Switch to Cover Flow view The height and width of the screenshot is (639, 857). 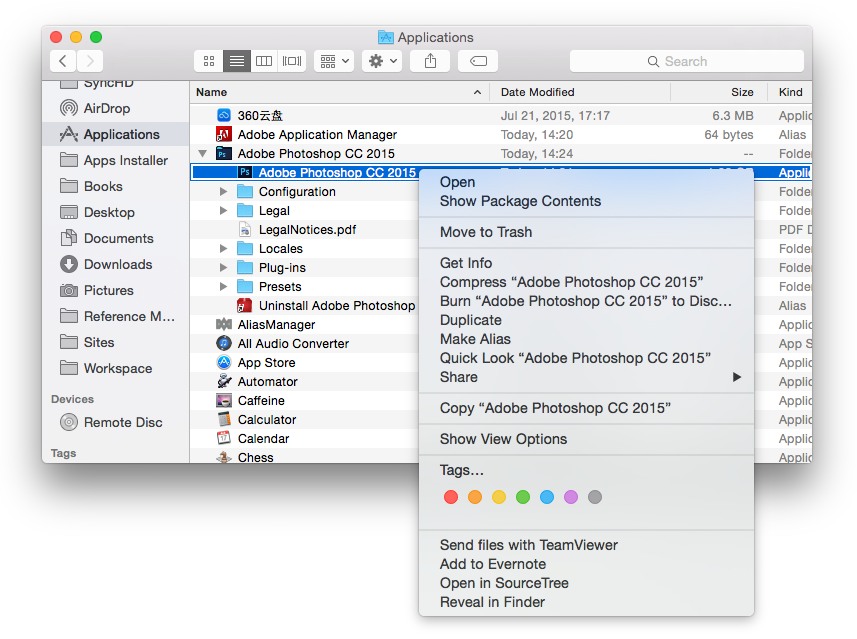pos(292,61)
